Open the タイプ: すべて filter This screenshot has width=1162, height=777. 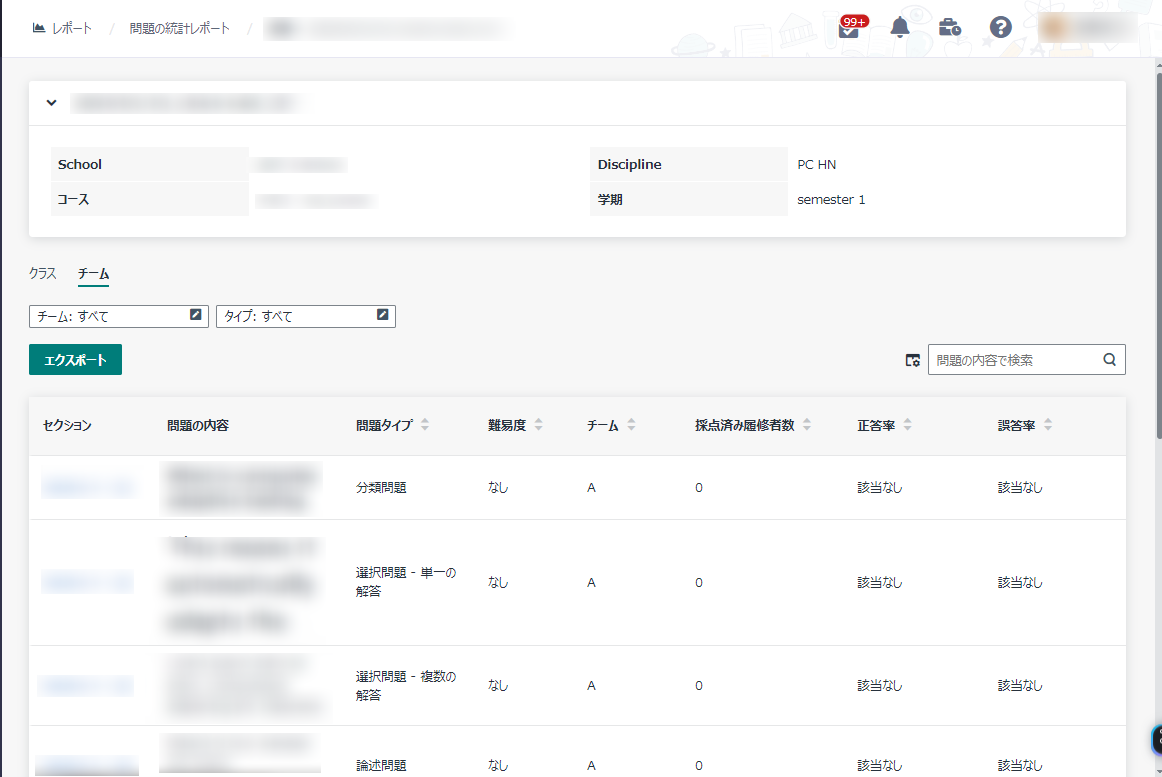305,317
